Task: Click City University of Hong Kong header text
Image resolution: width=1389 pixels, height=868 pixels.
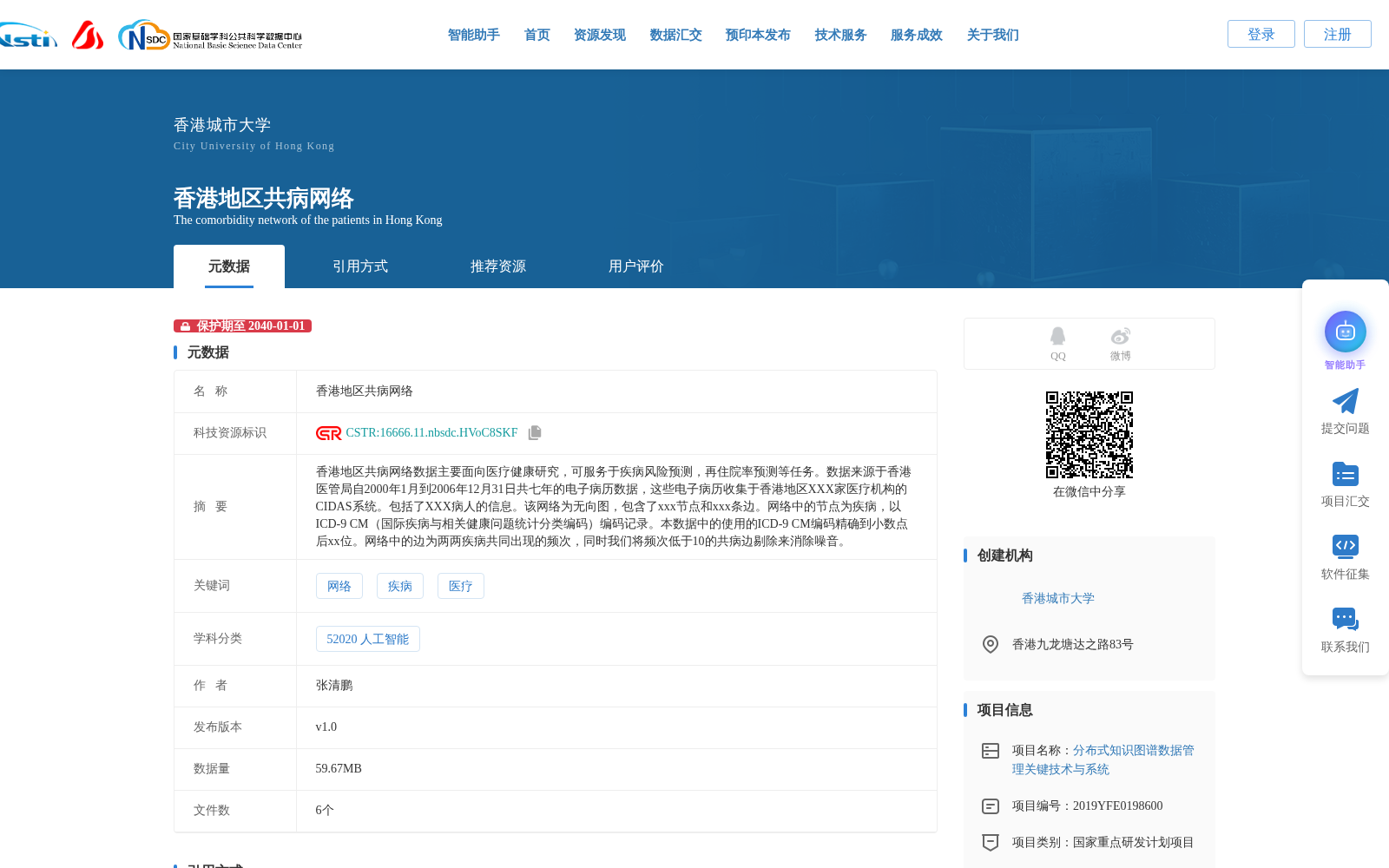Action: coord(253,146)
